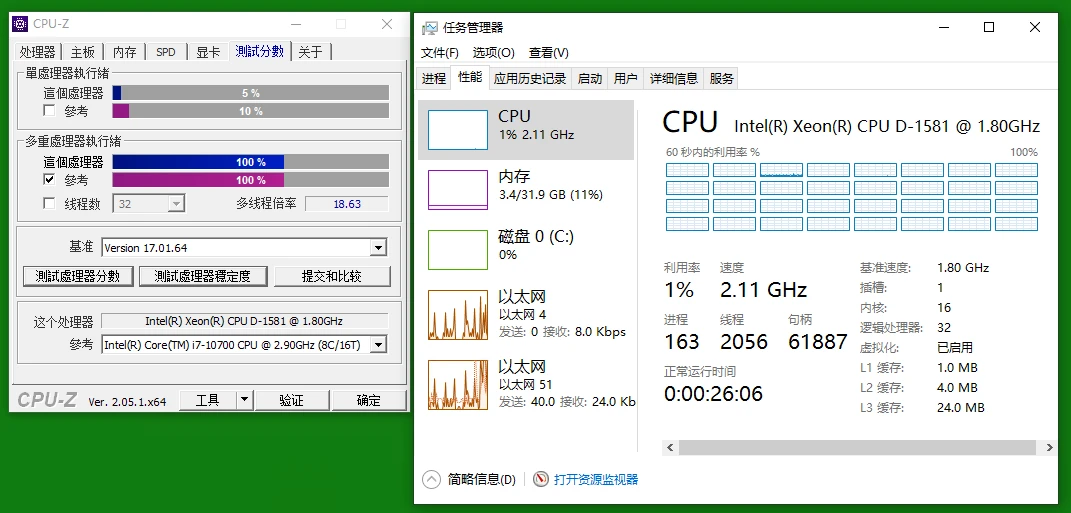Click the 打开资源监视器 link
The height and width of the screenshot is (513, 1071).
pyautogui.click(x=596, y=480)
